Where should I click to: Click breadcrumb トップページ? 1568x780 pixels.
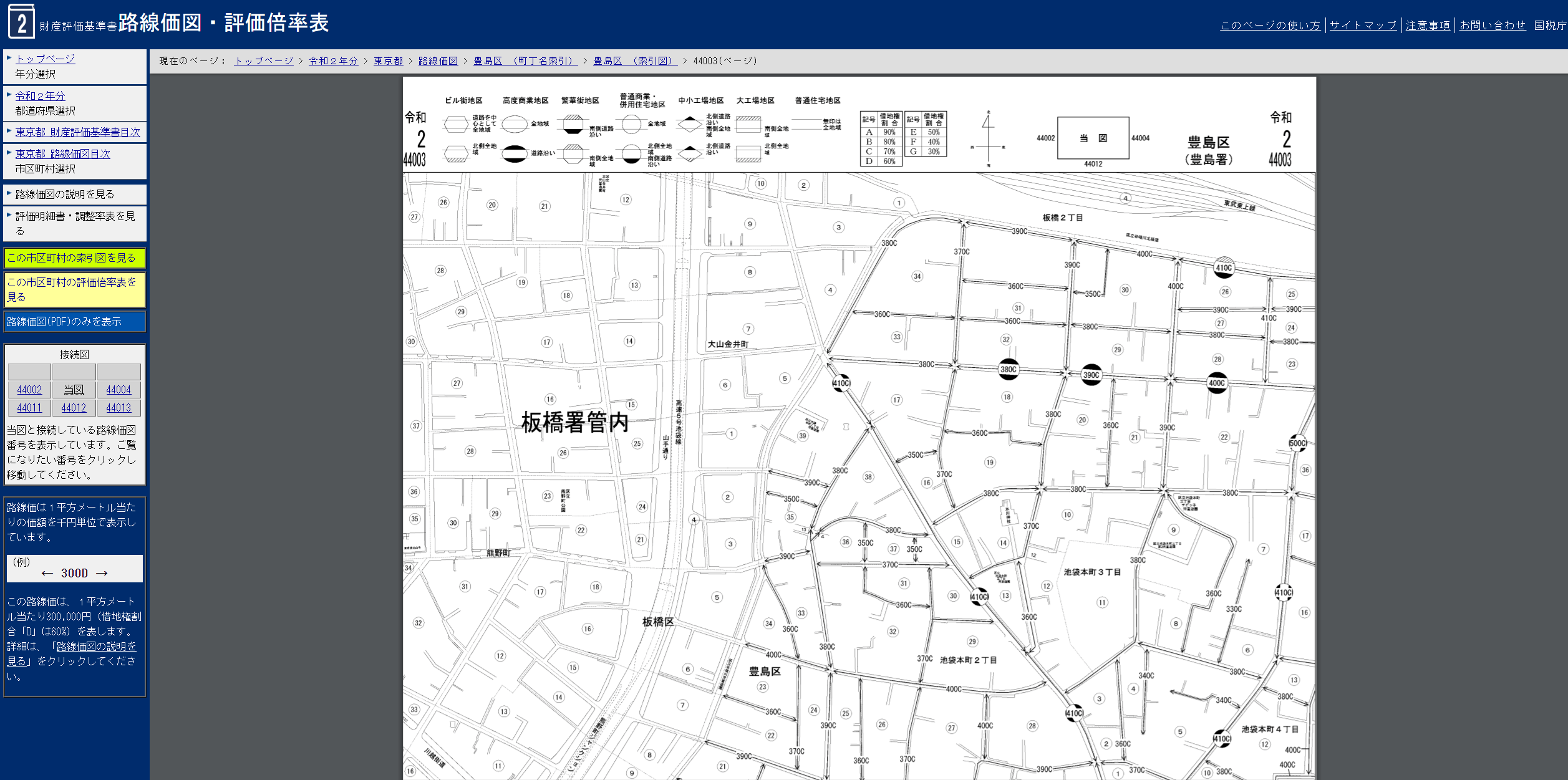pyautogui.click(x=264, y=61)
